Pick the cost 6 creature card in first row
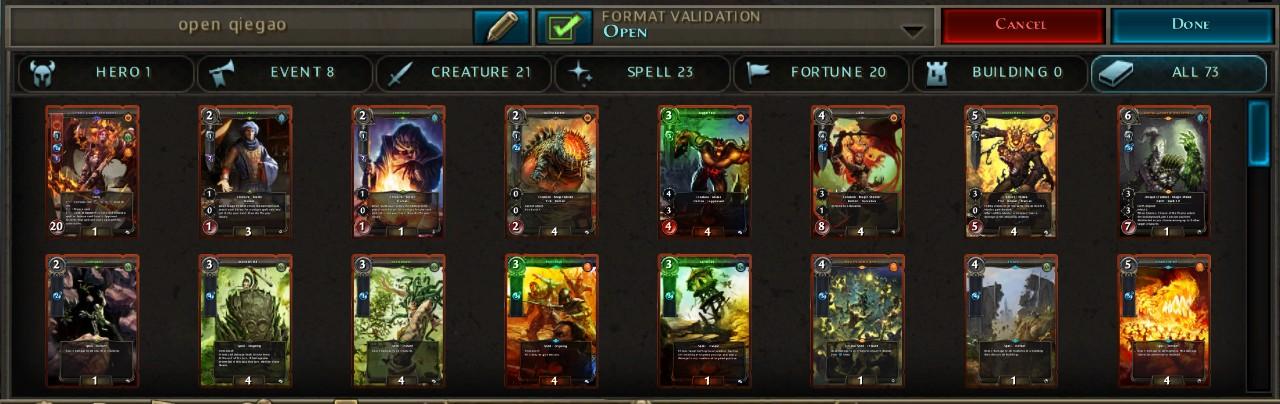 click(x=1164, y=172)
